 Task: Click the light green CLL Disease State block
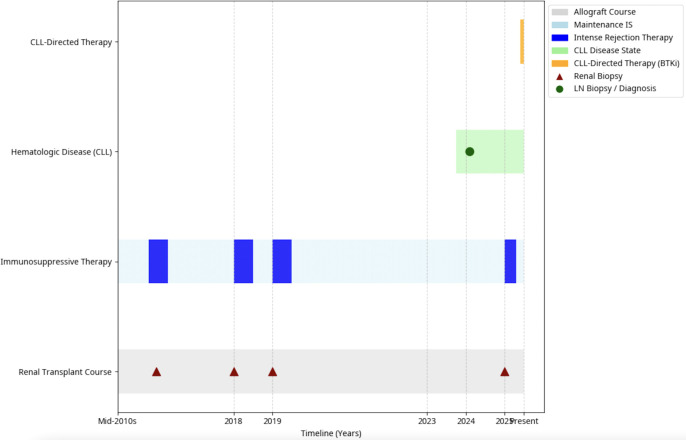click(490, 152)
